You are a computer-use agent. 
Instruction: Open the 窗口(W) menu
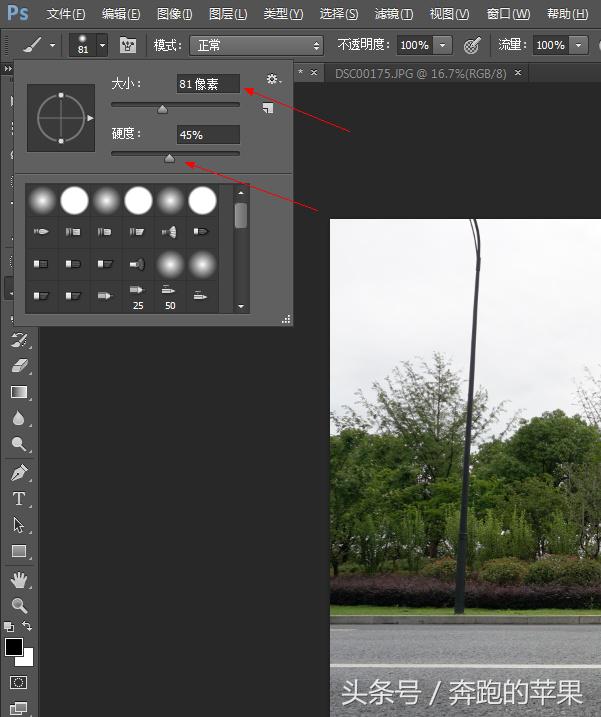point(508,14)
